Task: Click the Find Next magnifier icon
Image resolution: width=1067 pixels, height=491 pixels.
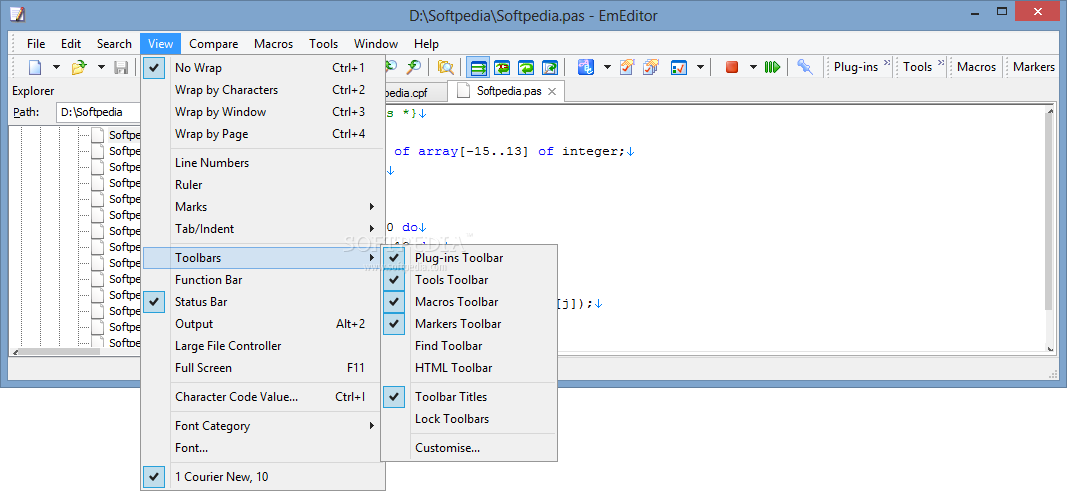Action: [x=413, y=67]
